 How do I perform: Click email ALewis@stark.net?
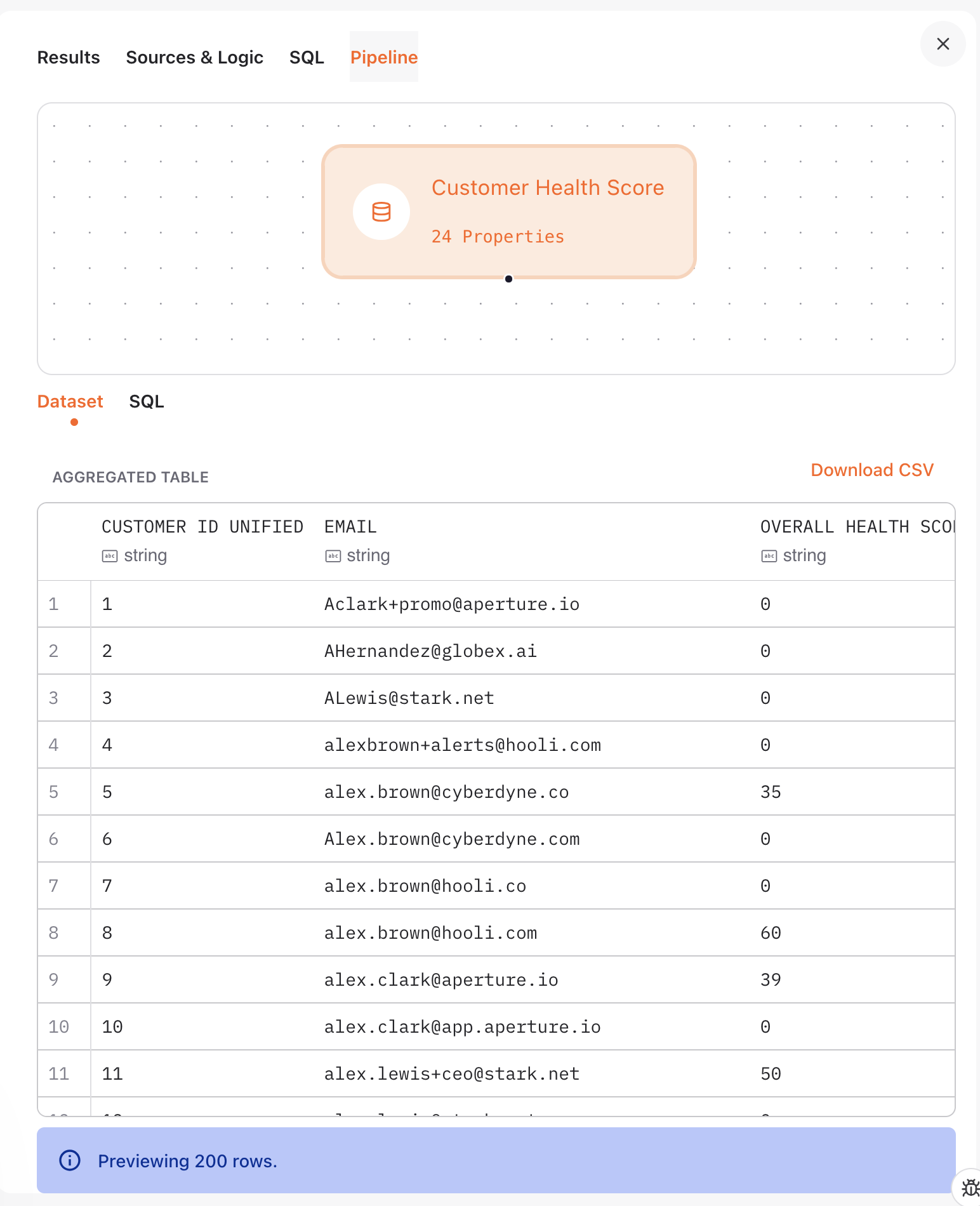[409, 698]
